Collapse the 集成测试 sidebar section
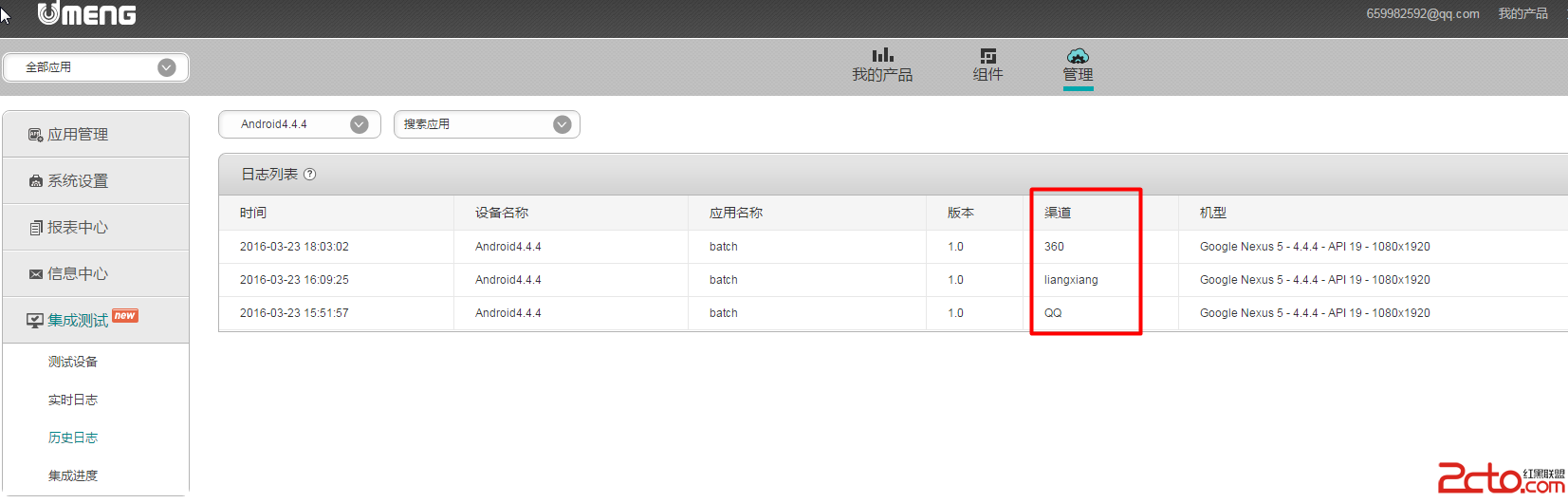The image size is (1568, 503). [96, 321]
